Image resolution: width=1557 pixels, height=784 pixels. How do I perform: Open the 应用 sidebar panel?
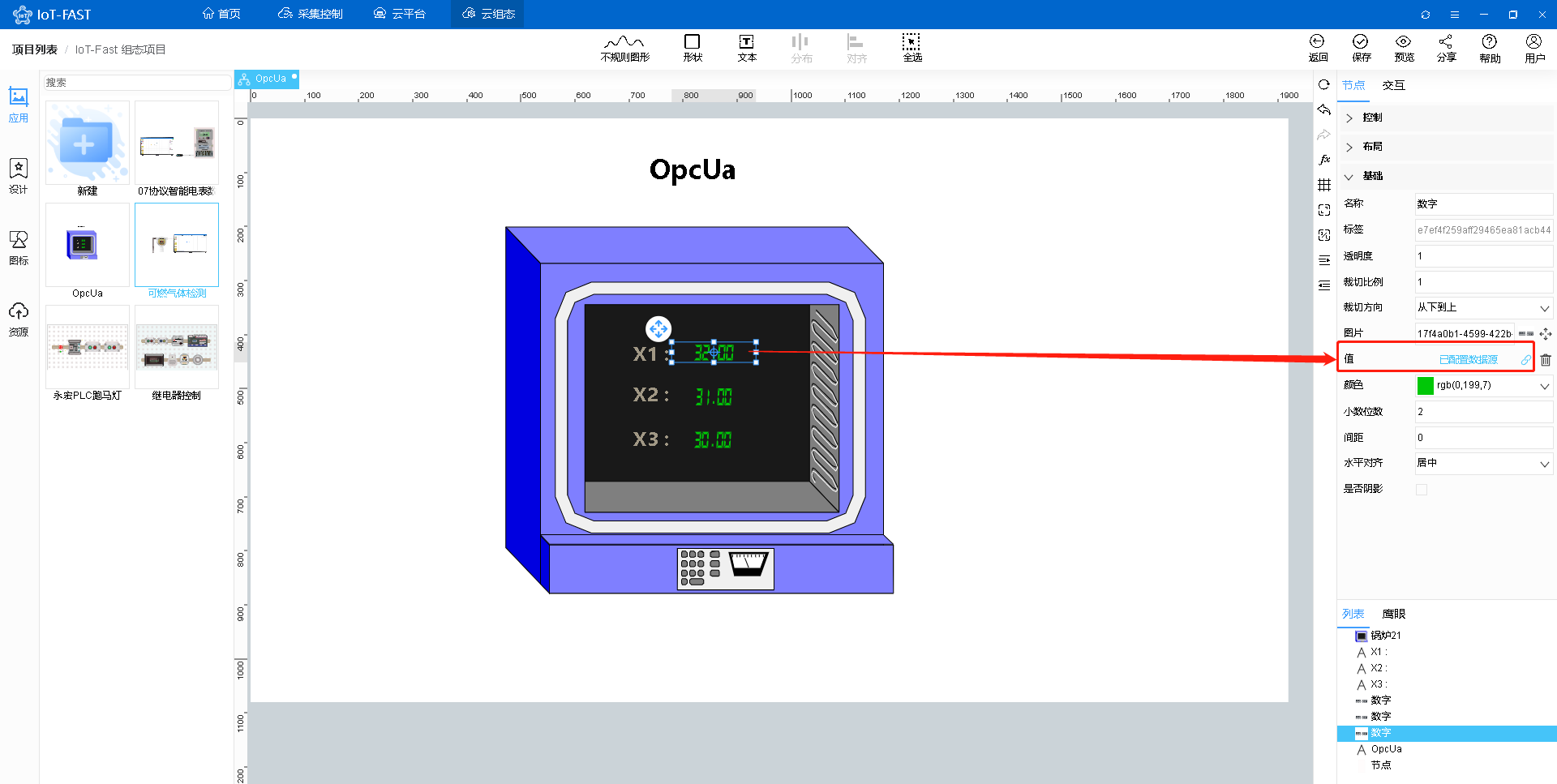pos(19,105)
